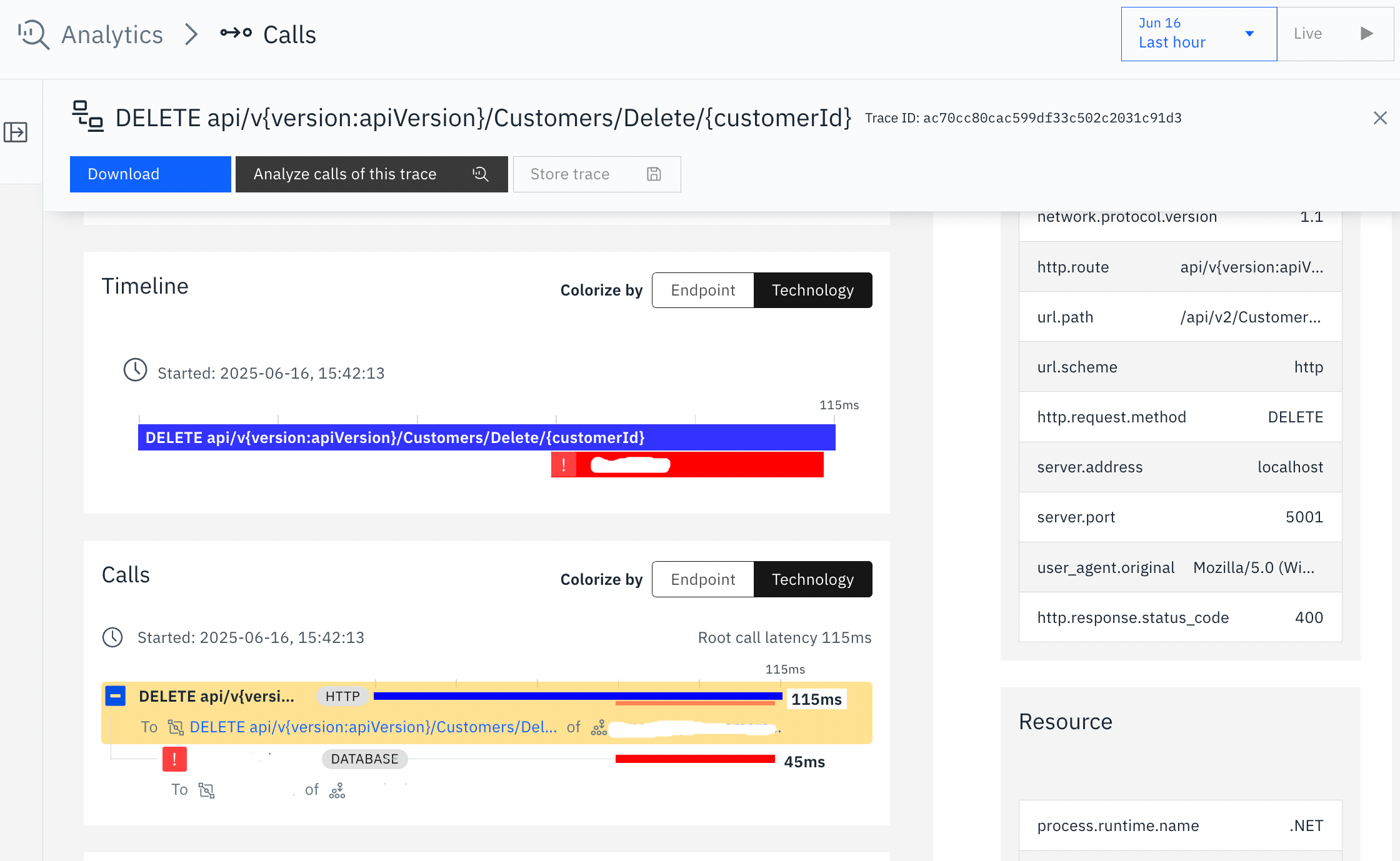Click the red error icon on timeline bar
Screen dimensions: 1400x861
point(564,465)
